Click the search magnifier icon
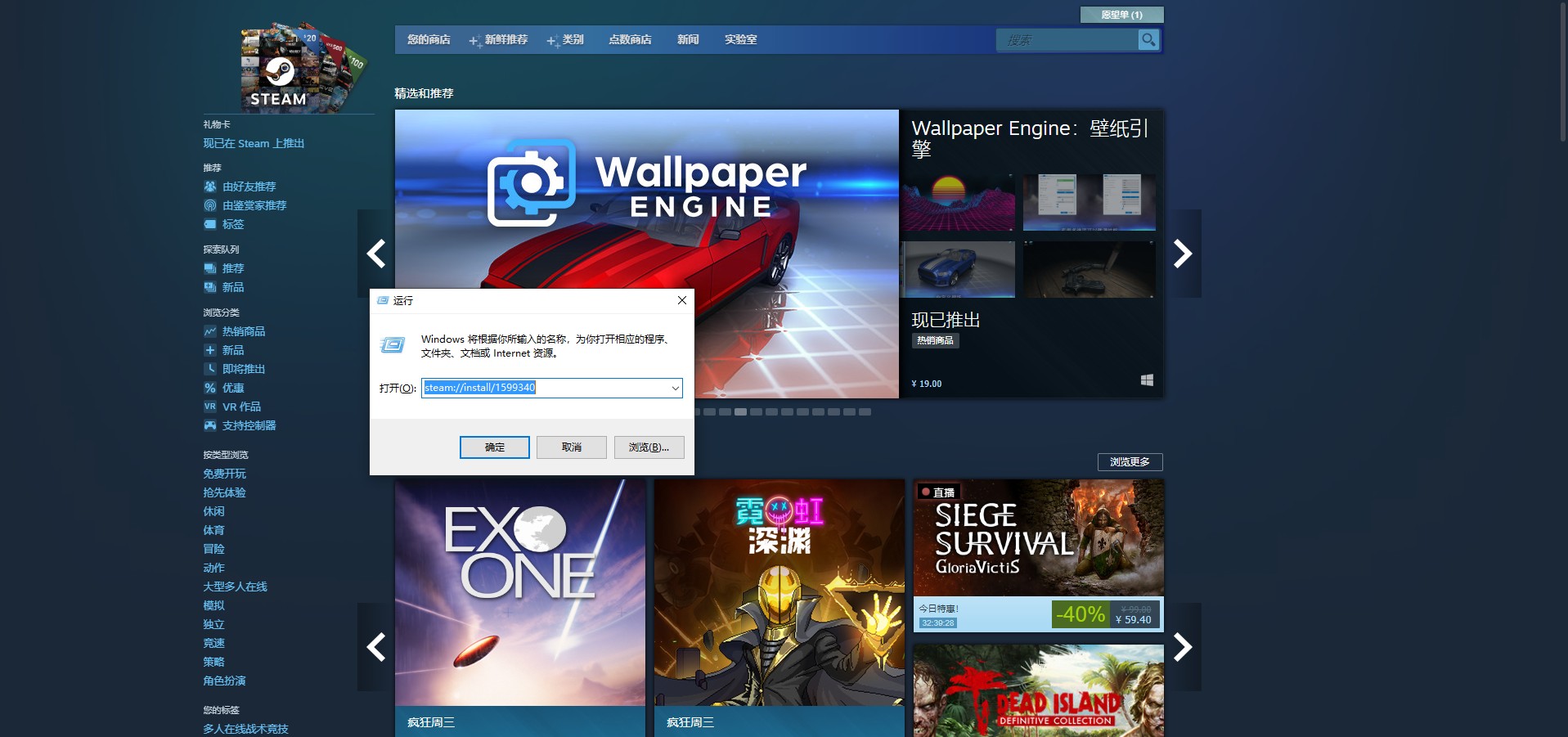Viewport: 1568px width, 737px height. 1148,39
